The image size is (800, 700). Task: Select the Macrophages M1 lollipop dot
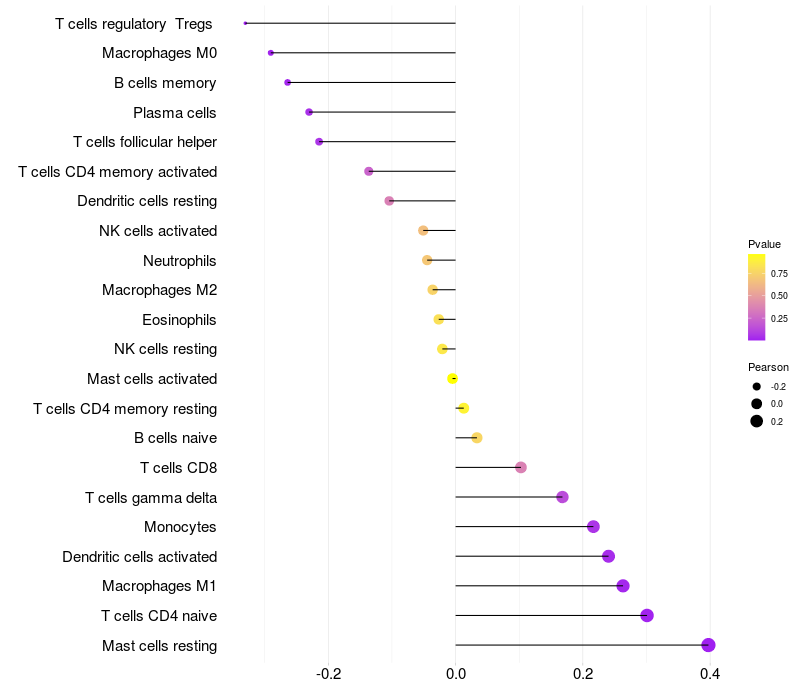[x=623, y=586]
